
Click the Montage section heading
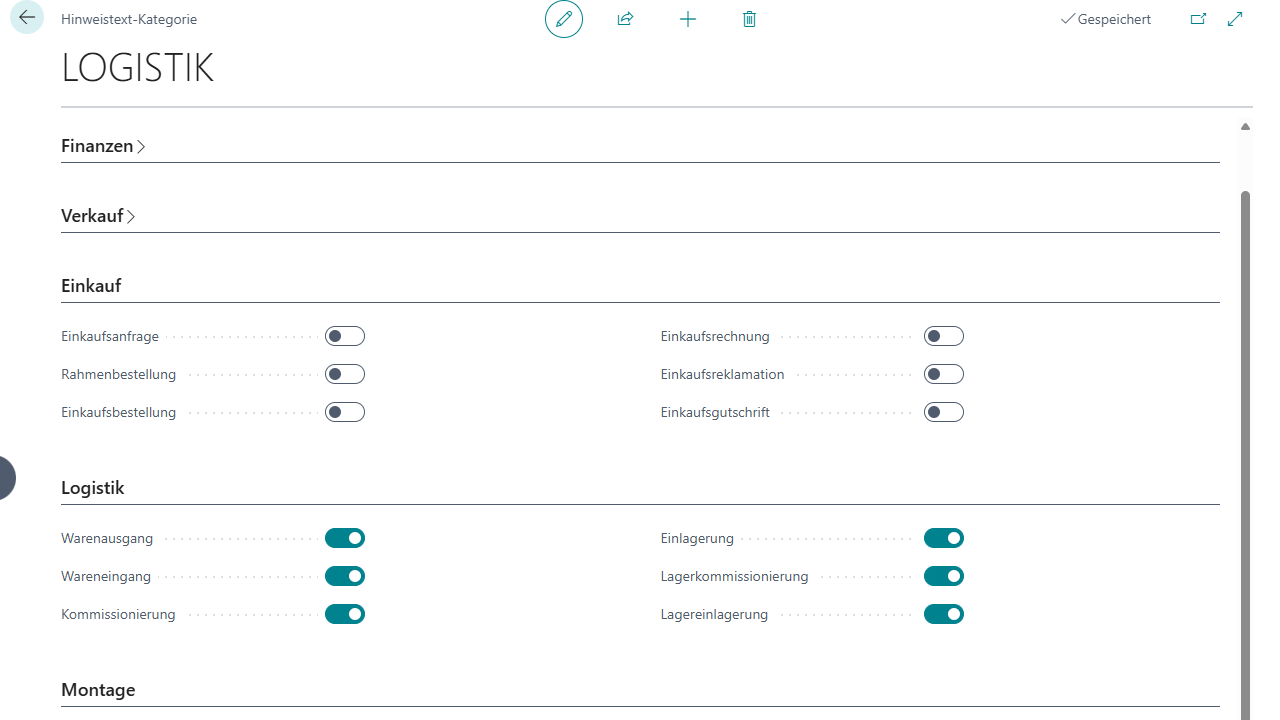[x=98, y=690]
